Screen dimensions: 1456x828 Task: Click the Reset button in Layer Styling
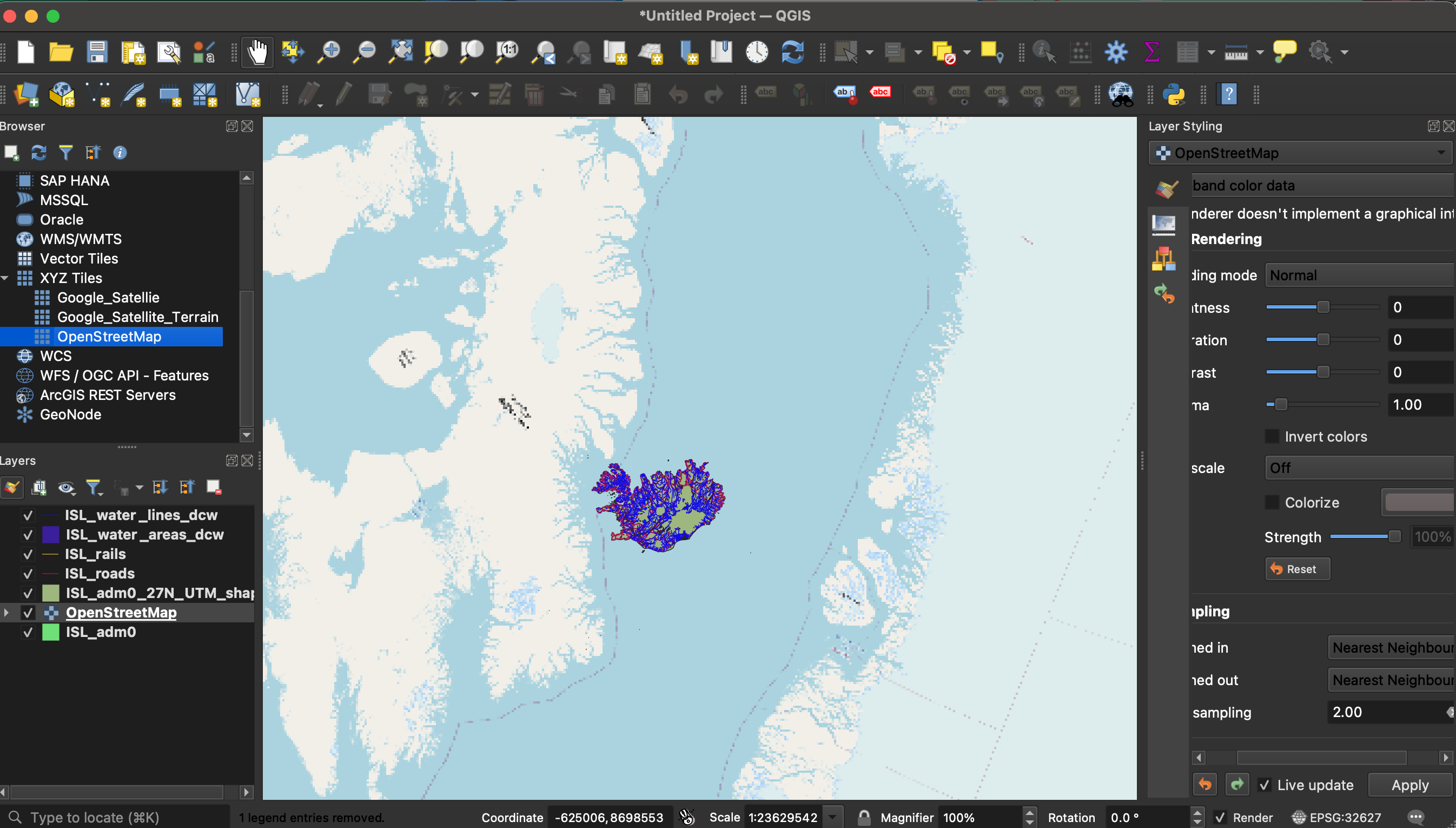pos(1298,569)
